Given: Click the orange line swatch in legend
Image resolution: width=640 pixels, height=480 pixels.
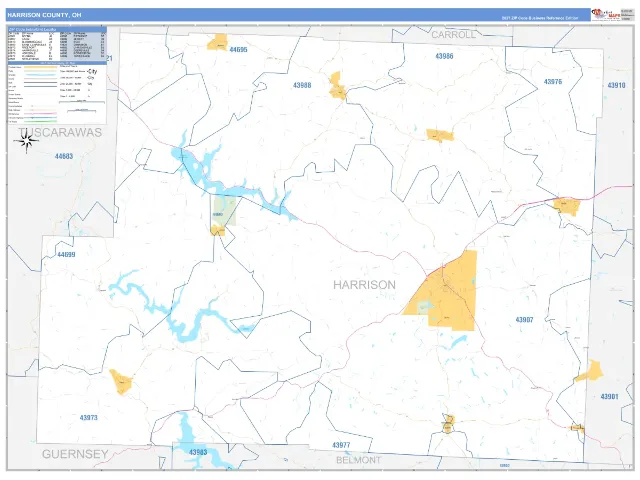Looking at the screenshot, I should (x=40, y=67).
